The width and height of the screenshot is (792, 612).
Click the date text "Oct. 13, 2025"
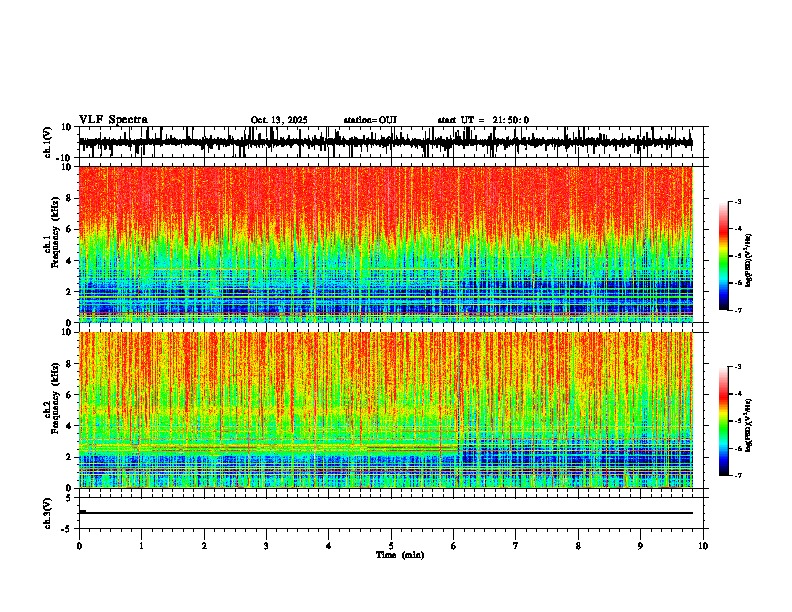pyautogui.click(x=279, y=120)
